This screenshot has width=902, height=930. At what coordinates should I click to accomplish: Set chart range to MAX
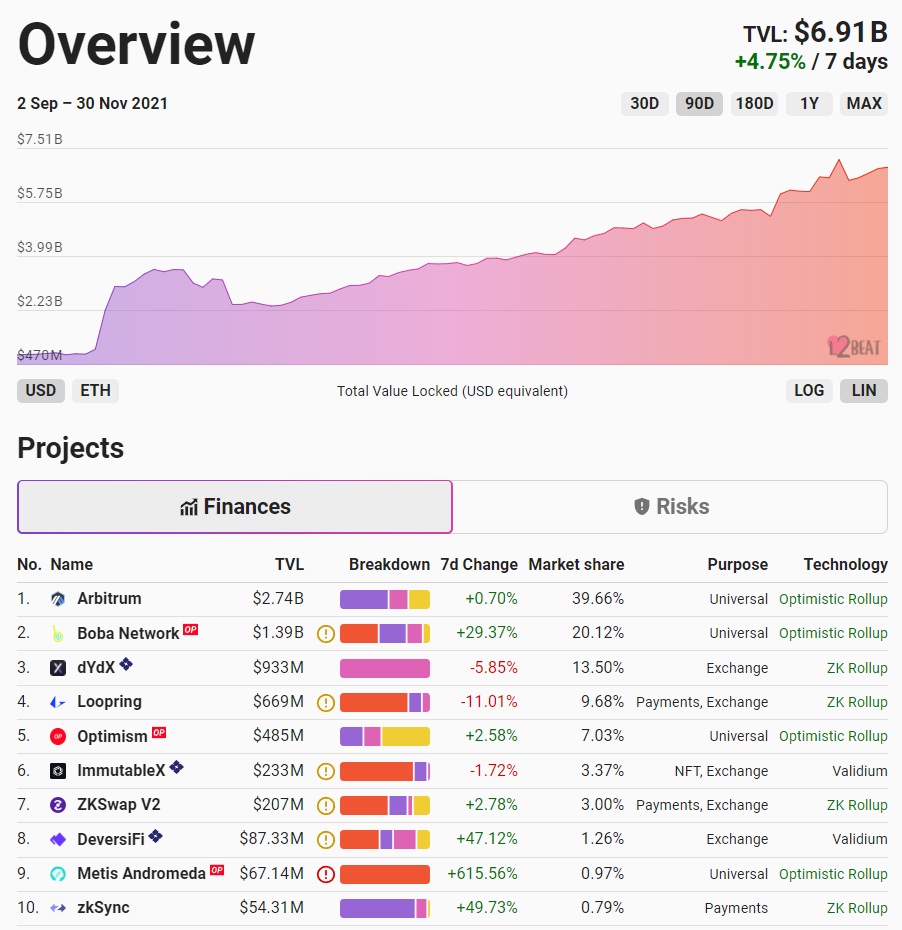863,103
